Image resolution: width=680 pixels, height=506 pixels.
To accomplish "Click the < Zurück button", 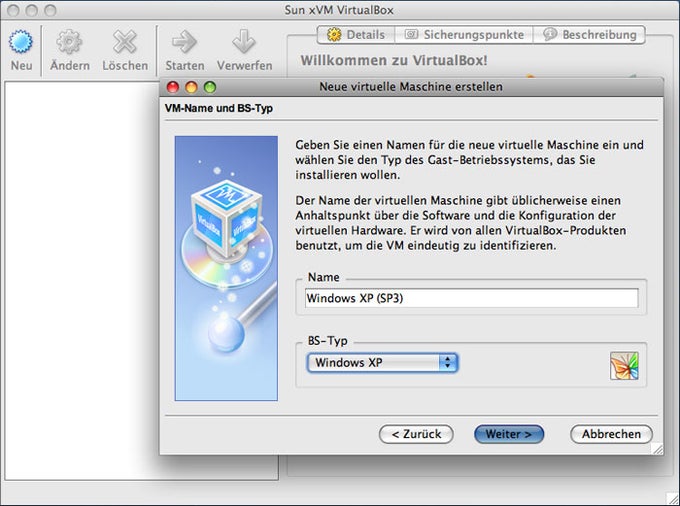I will pyautogui.click(x=416, y=434).
